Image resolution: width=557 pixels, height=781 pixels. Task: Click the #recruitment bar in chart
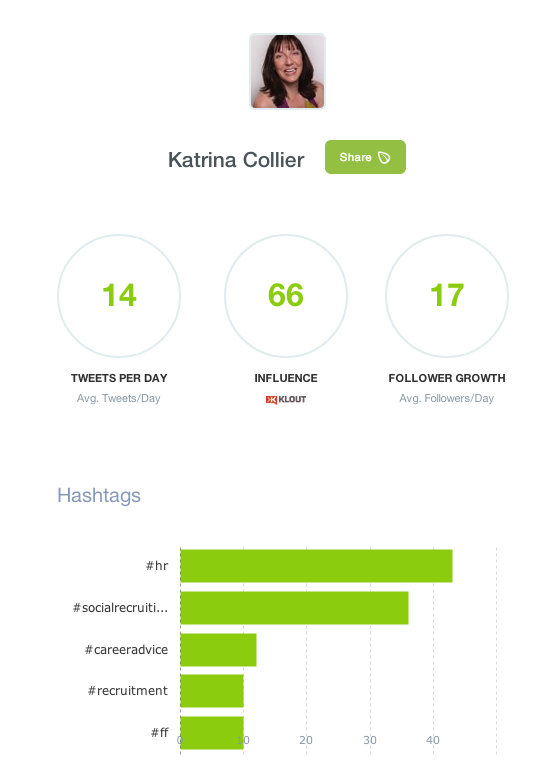coord(212,691)
